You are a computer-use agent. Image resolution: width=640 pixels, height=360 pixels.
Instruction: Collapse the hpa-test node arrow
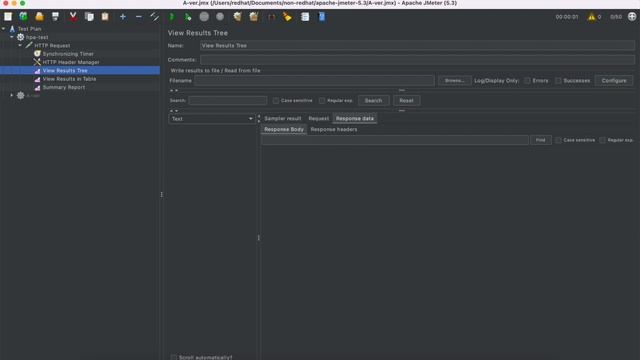click(x=12, y=37)
